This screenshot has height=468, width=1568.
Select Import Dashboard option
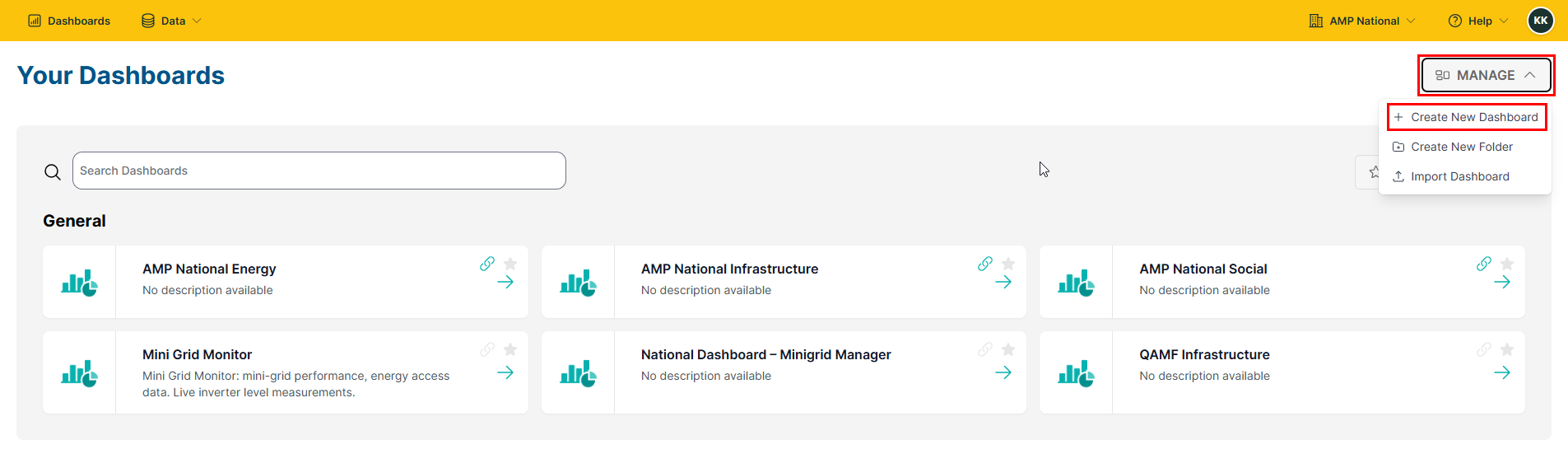click(1451, 176)
